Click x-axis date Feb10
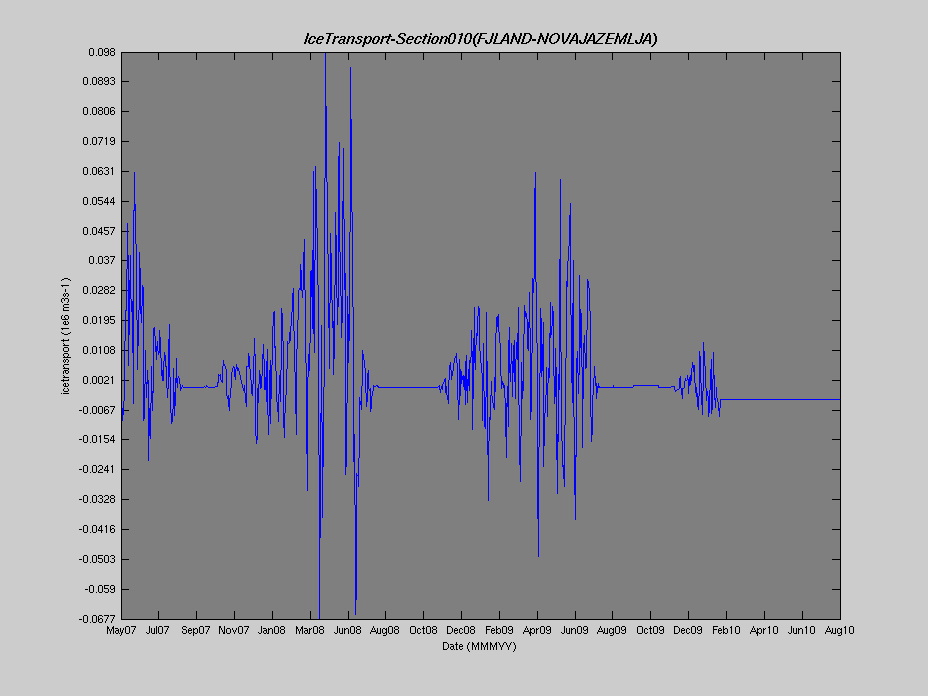Screen dimensions: 928x696 pyautogui.click(x=726, y=630)
